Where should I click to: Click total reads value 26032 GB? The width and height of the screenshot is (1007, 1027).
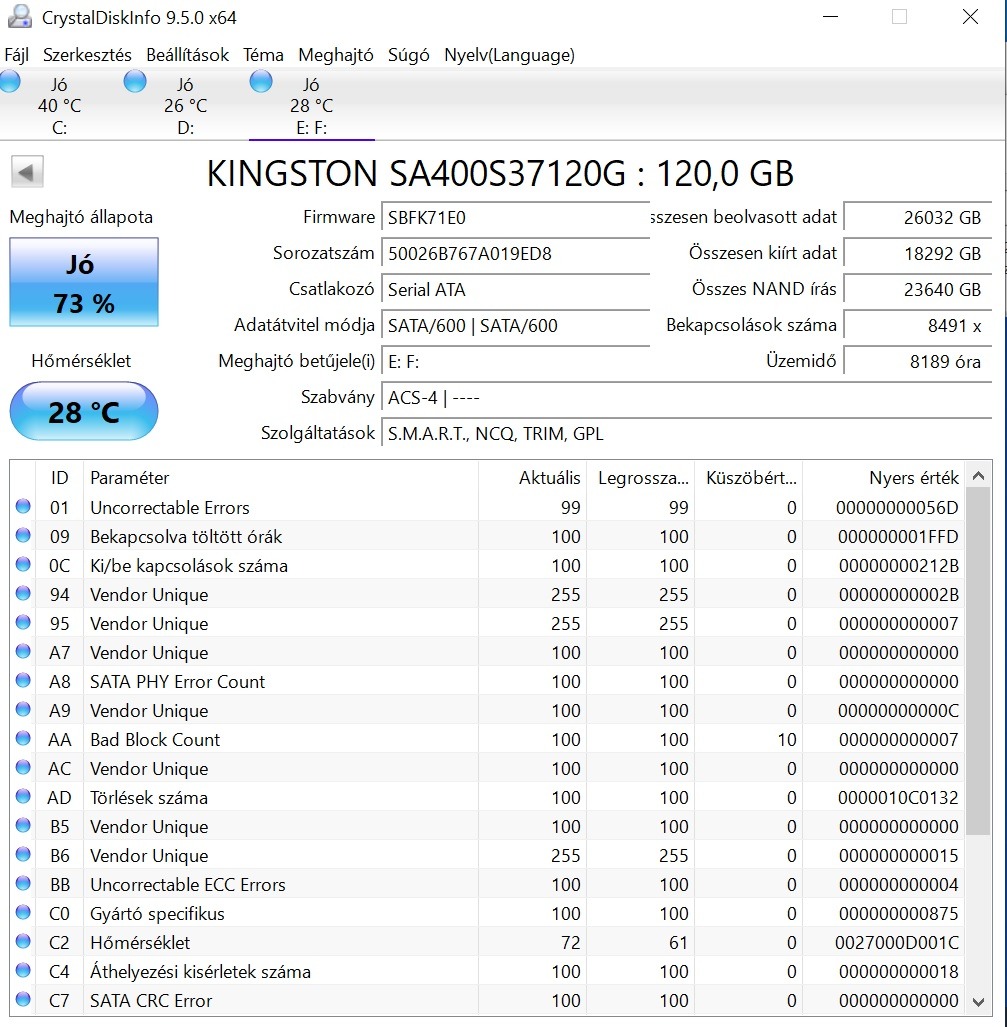918,217
